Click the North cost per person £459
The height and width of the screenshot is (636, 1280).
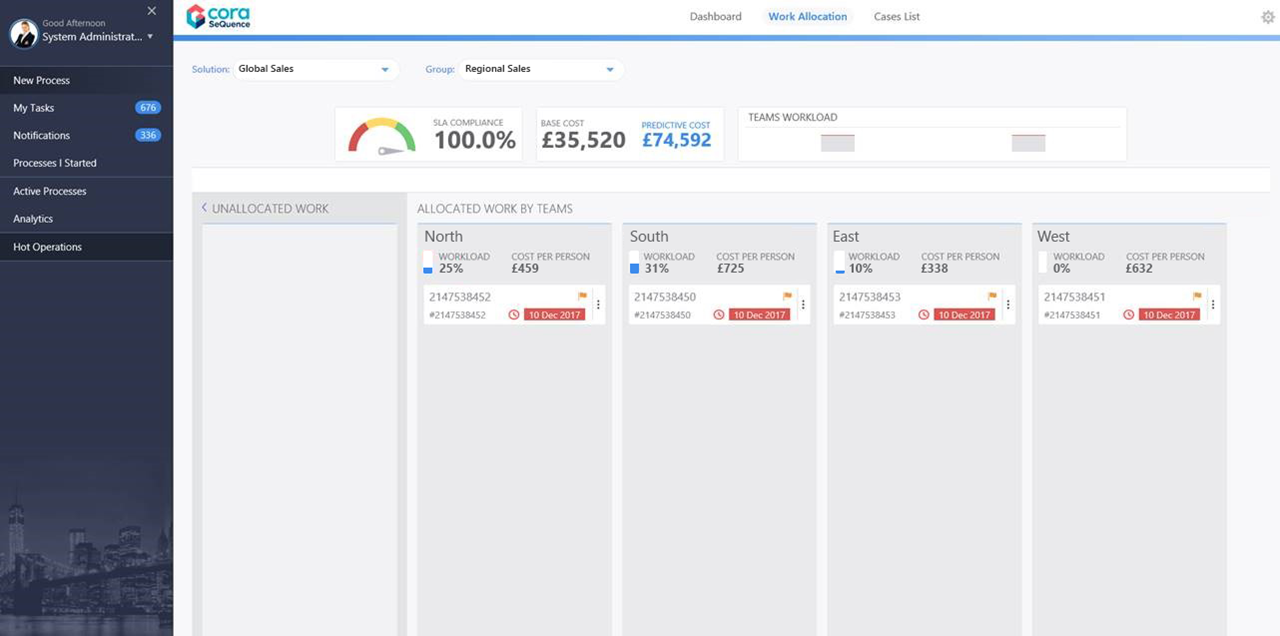point(525,268)
